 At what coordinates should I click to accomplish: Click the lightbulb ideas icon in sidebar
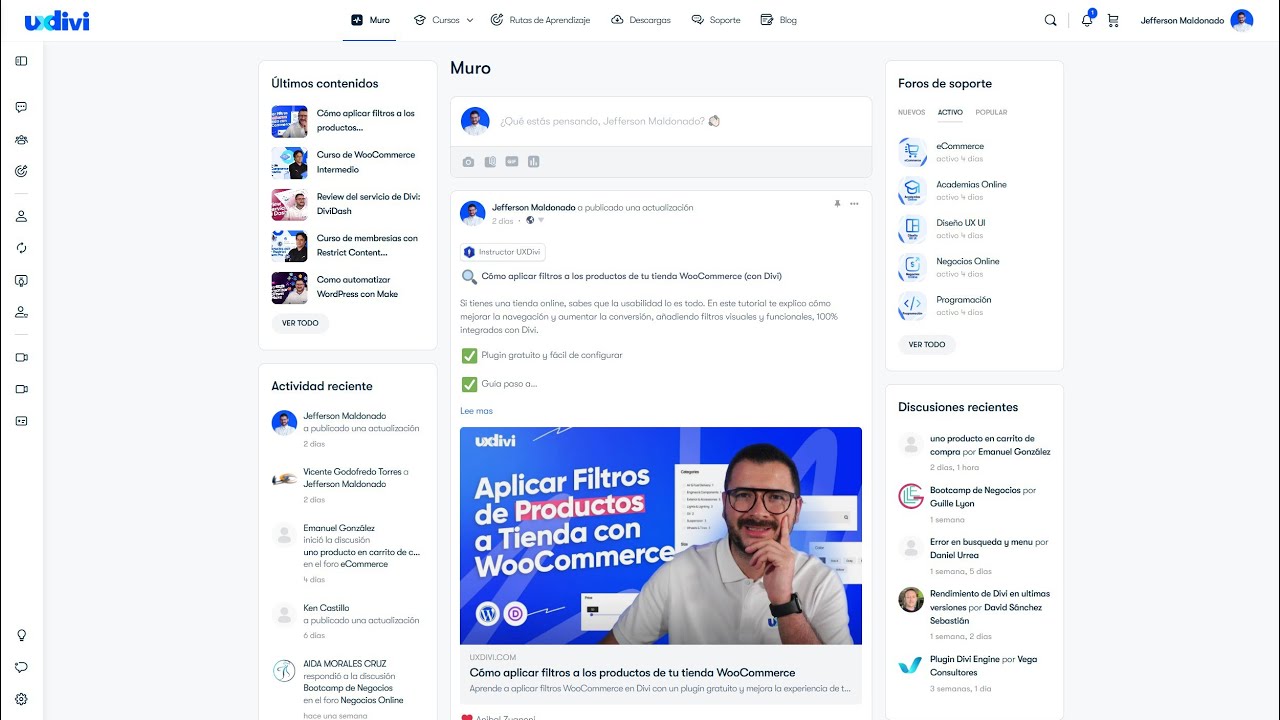click(21, 635)
